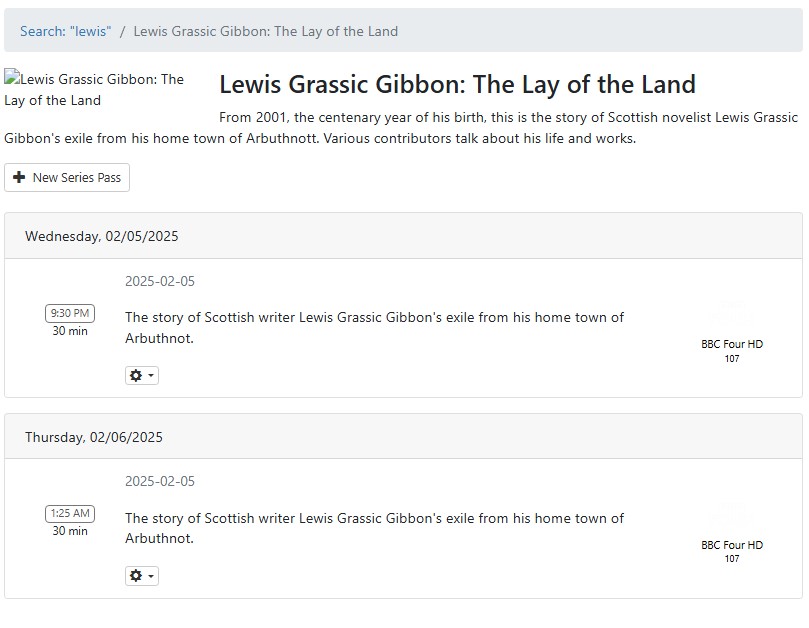This screenshot has height=628, width=809.
Task: Click the BBC Four HD channel in Wednesday's listing
Action: coord(732,344)
